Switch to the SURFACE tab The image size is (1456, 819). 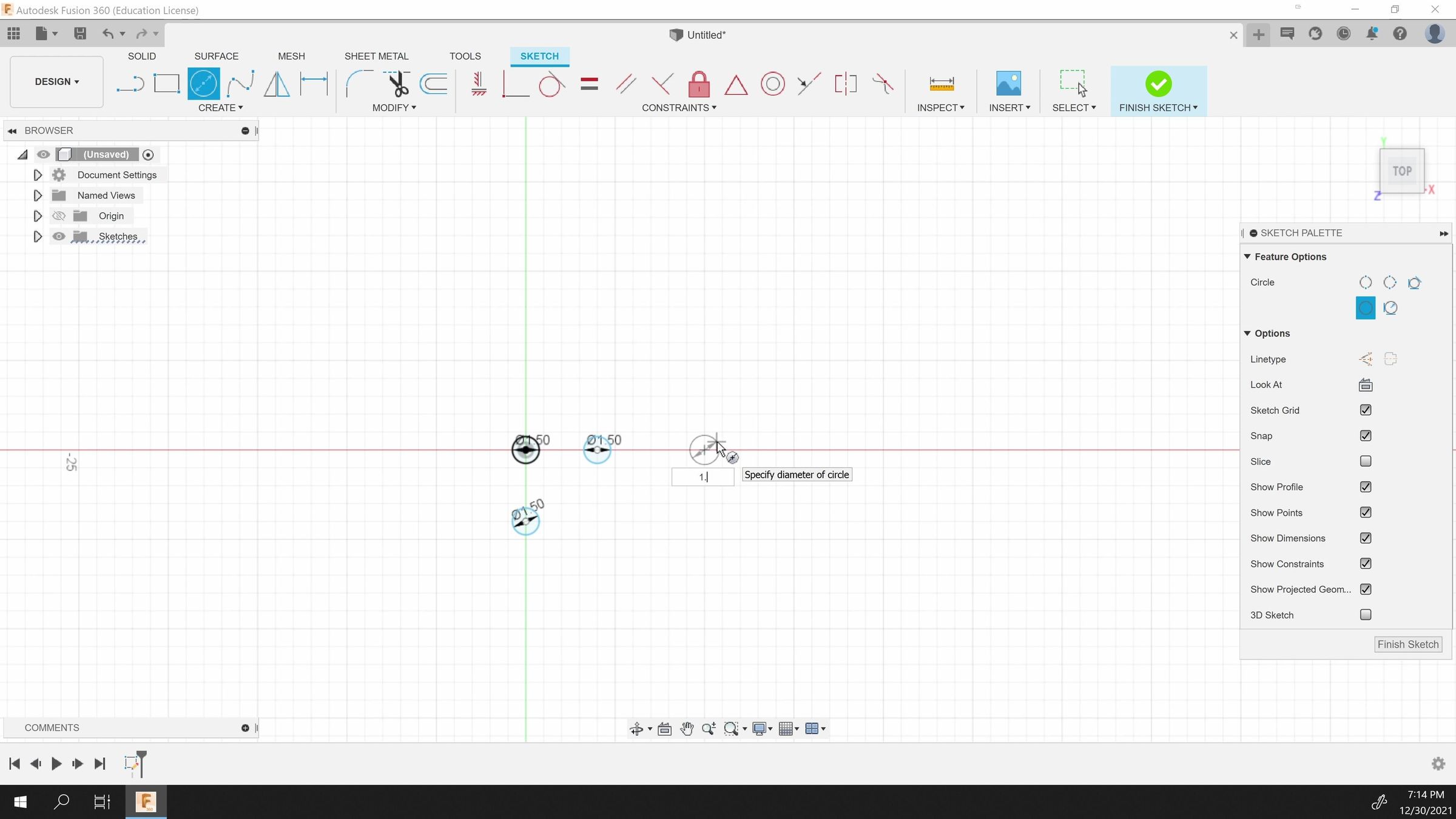[x=217, y=56]
